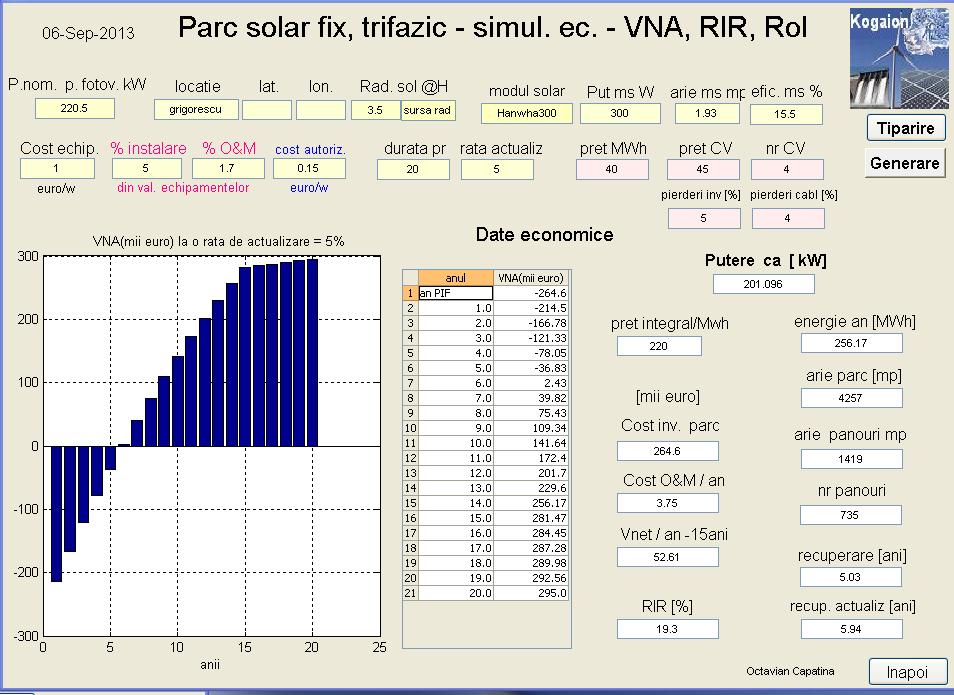954x695 pixels.
Task: Select the modul solar Hanwha300 field
Action: click(x=526, y=114)
